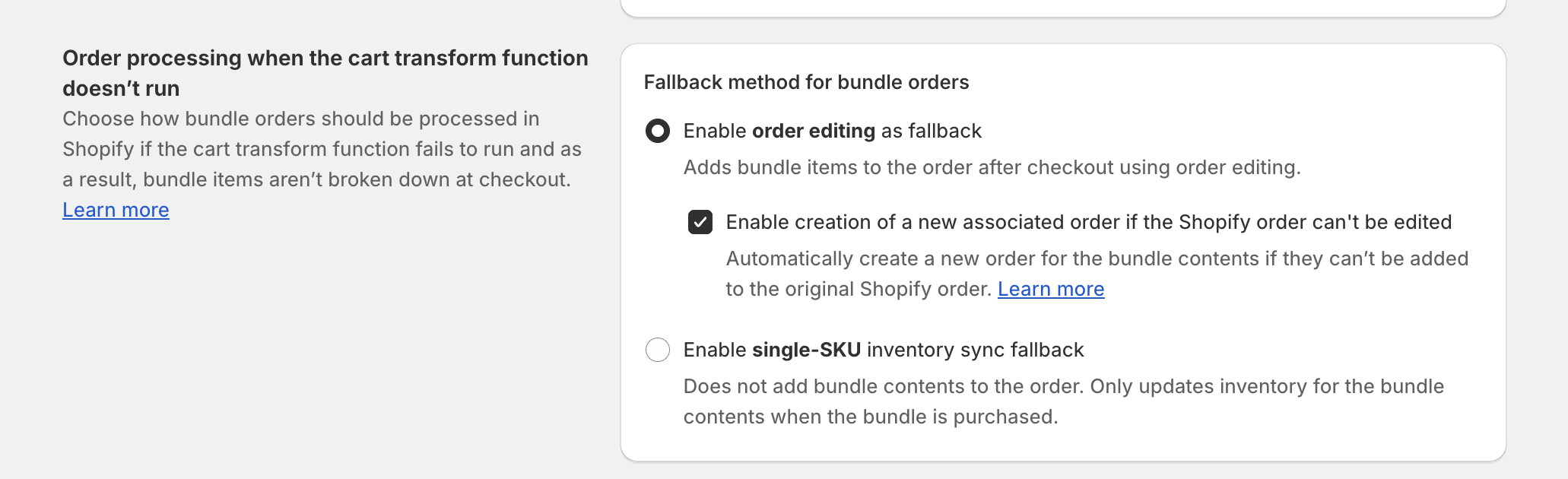Click the bold 'single-SKU' text
The image size is (1568, 479).
point(806,350)
